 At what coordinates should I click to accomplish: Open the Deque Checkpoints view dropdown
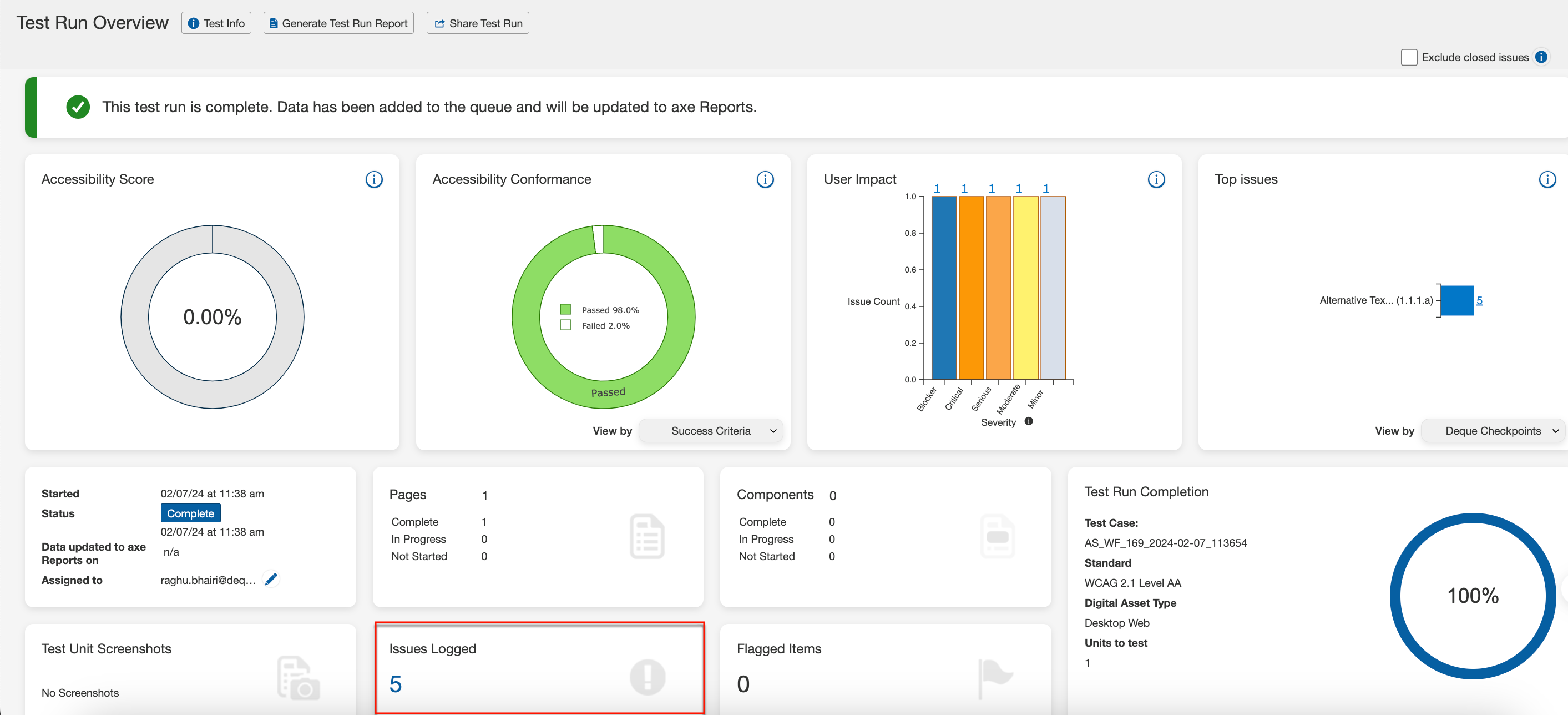click(x=1493, y=431)
